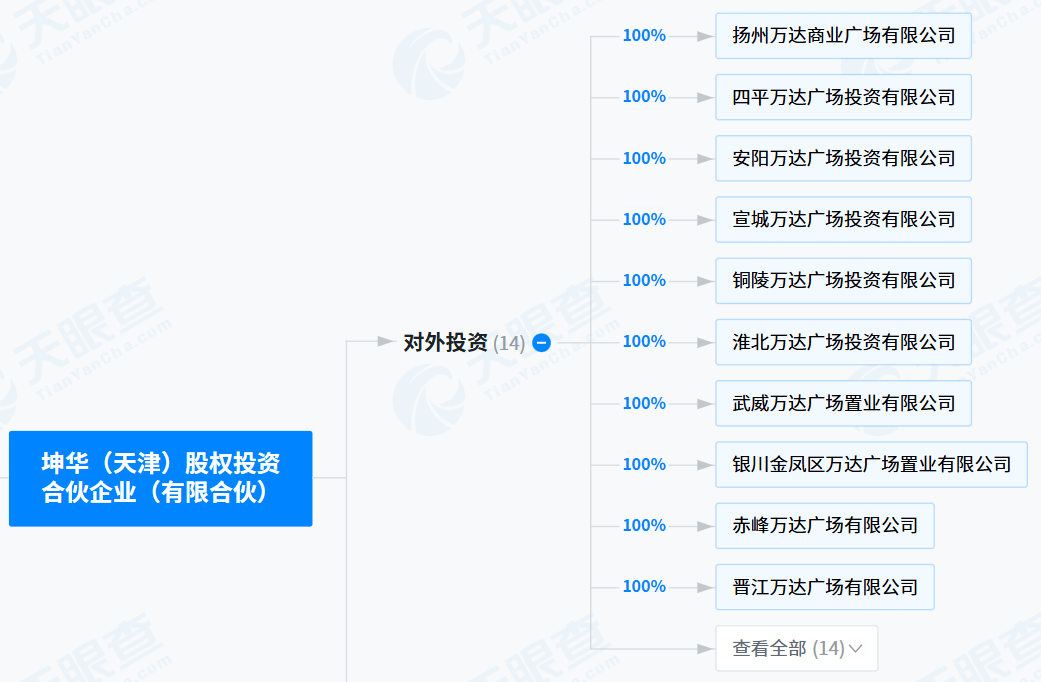View 晋江万达广场有限公司 node
The height and width of the screenshot is (682, 1041).
click(824, 587)
